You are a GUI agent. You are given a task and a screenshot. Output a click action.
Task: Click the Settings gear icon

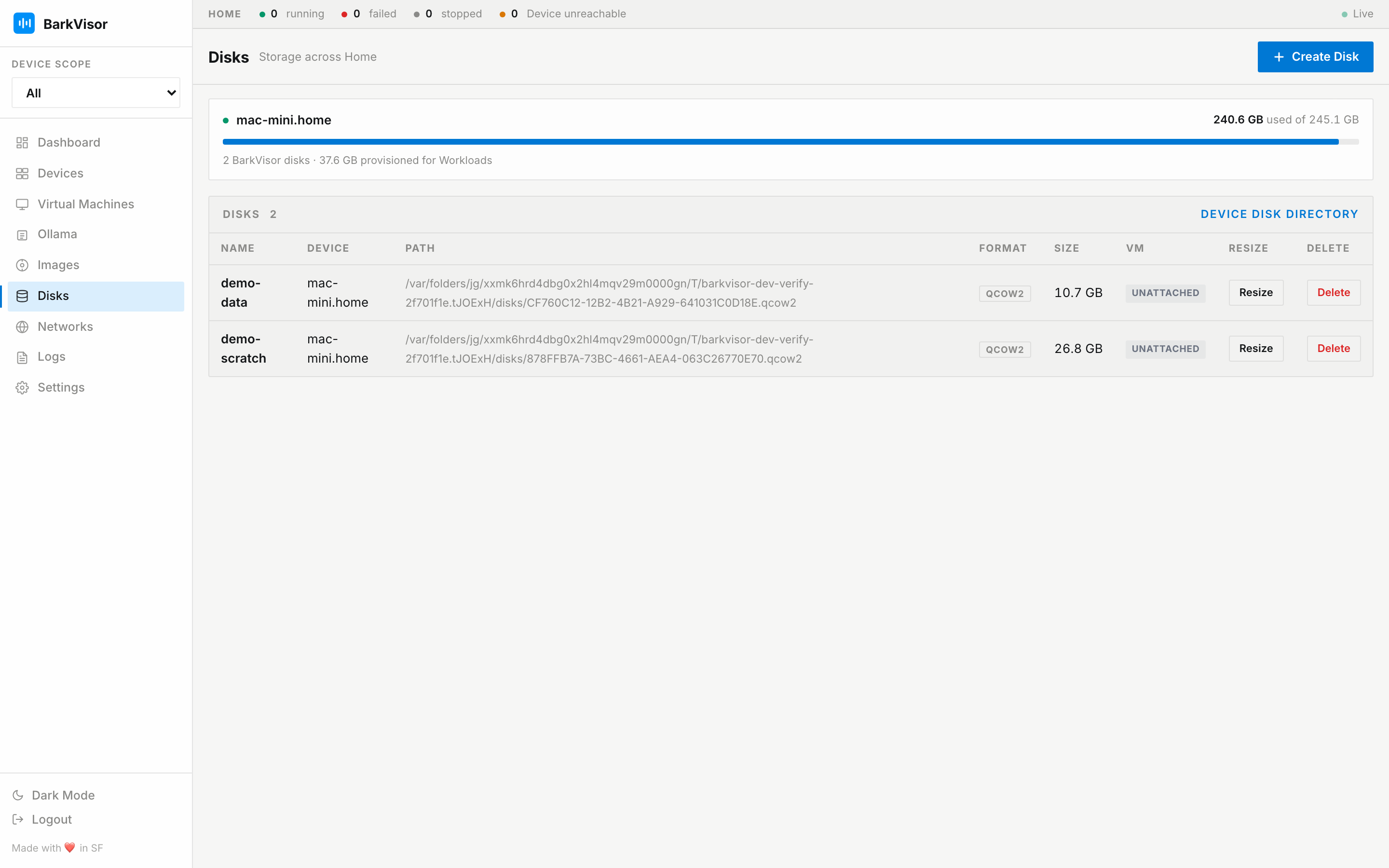[22, 388]
